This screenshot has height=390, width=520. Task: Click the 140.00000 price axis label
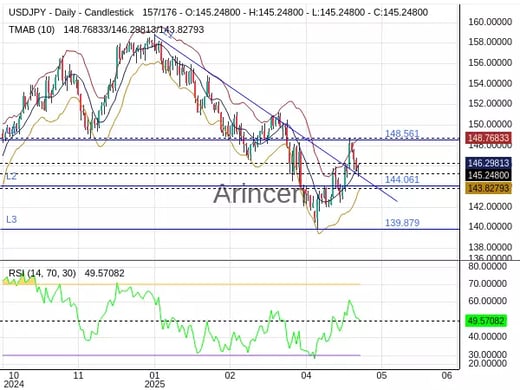click(x=490, y=227)
